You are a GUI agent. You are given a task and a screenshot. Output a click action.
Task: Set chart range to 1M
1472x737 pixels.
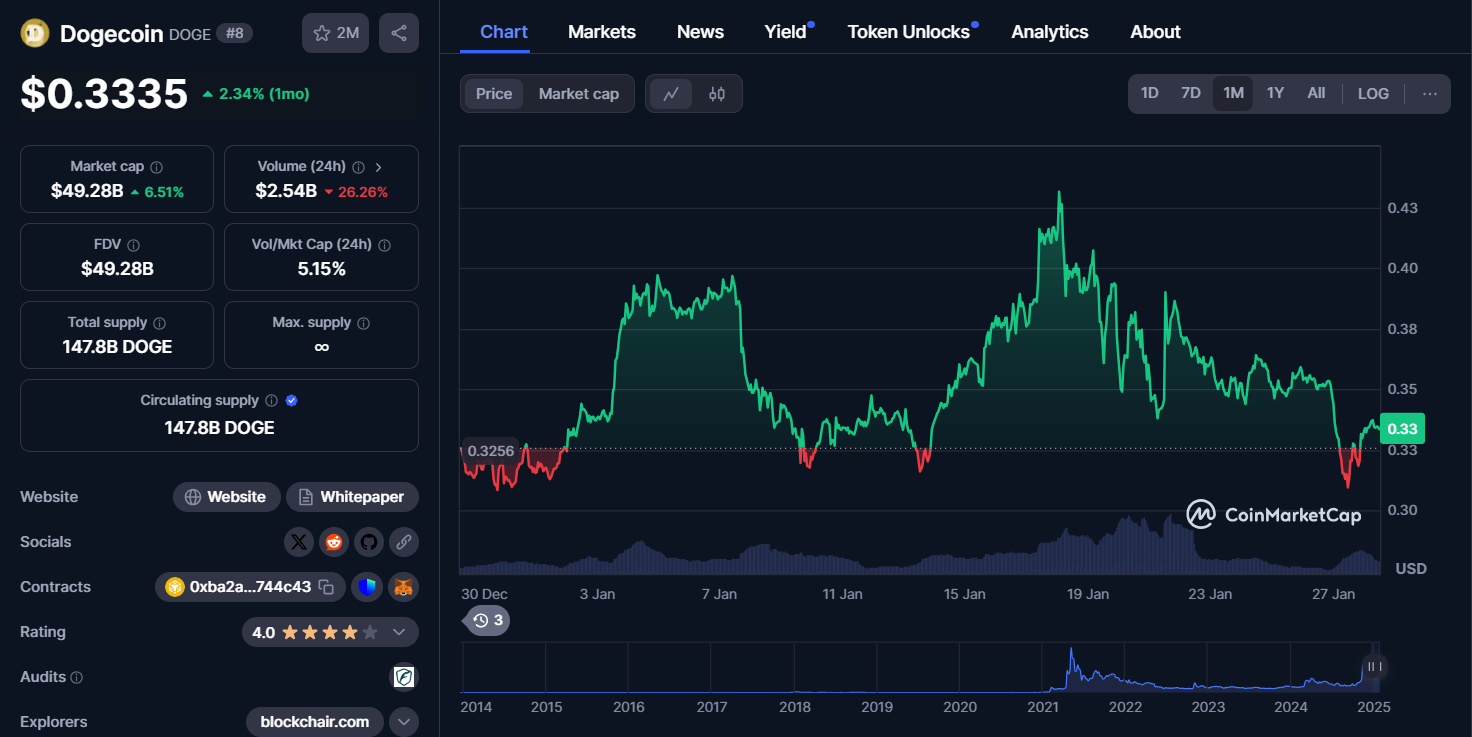1233,93
